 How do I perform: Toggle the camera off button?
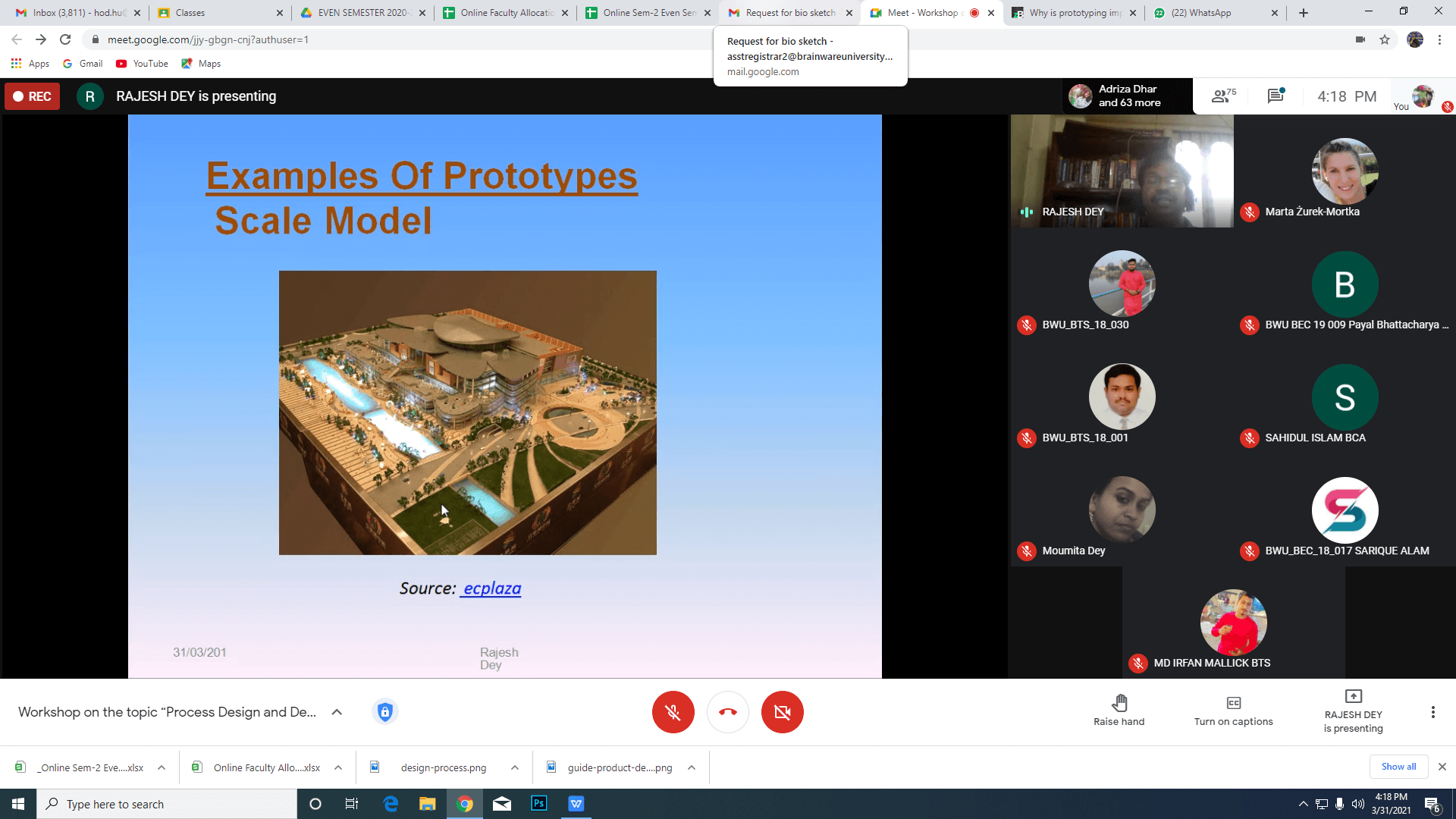click(782, 712)
